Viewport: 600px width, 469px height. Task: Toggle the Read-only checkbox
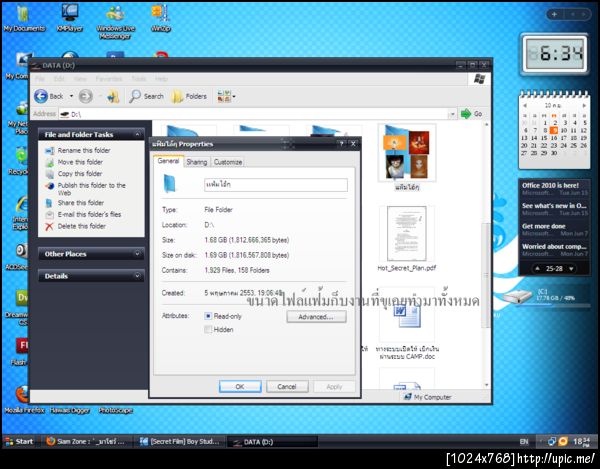pos(208,316)
